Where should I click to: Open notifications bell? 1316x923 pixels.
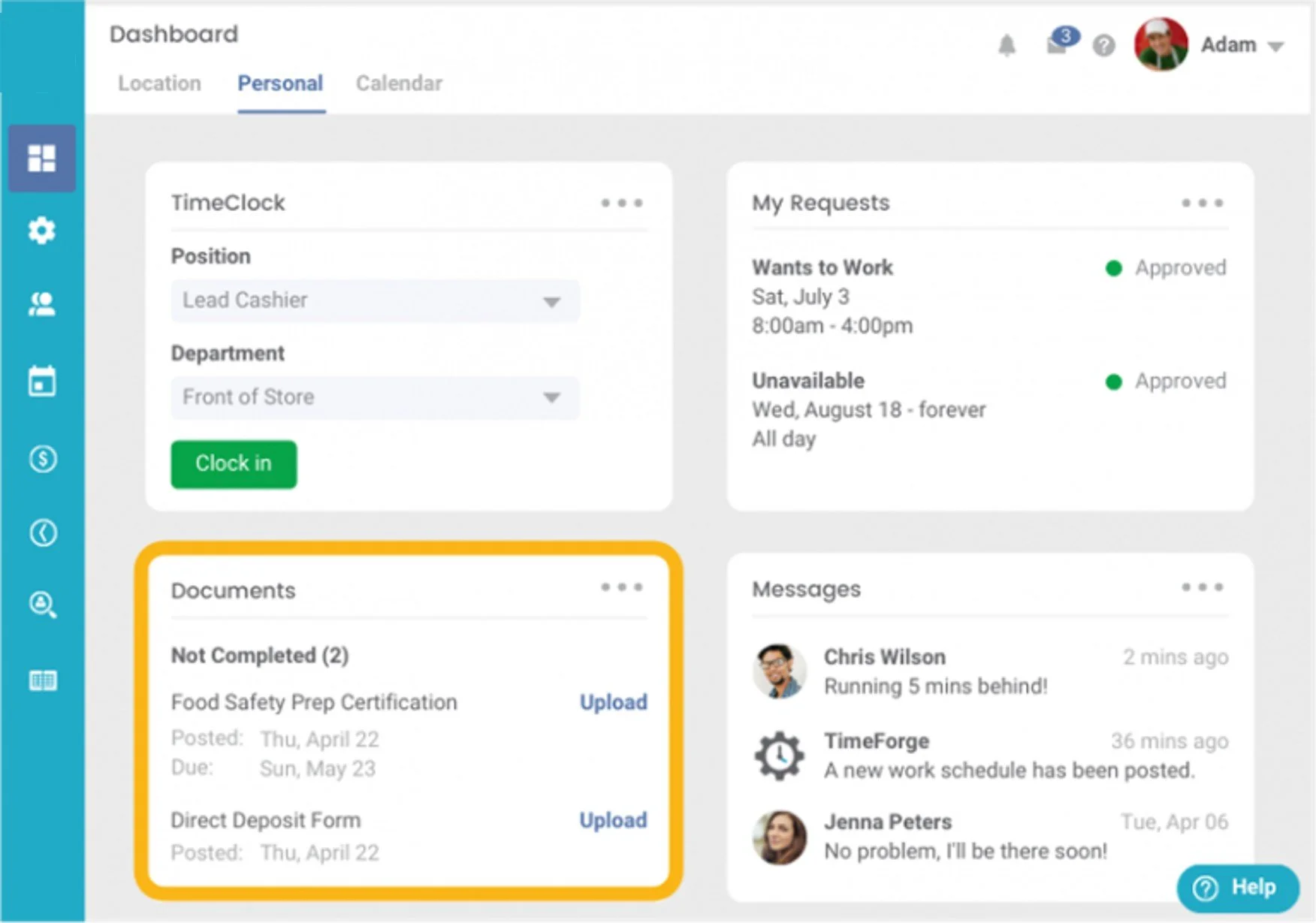(x=1007, y=46)
